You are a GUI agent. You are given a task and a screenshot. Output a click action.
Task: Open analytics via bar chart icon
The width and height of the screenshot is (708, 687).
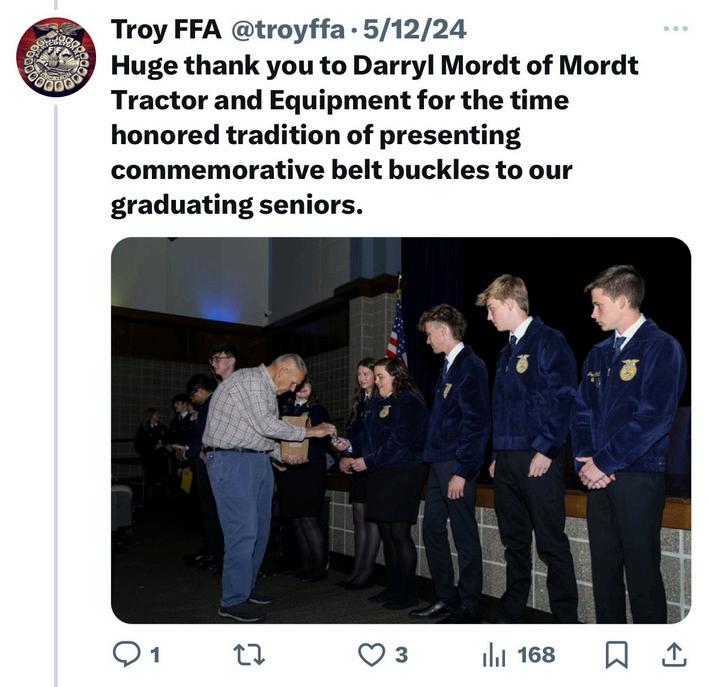tap(494, 655)
